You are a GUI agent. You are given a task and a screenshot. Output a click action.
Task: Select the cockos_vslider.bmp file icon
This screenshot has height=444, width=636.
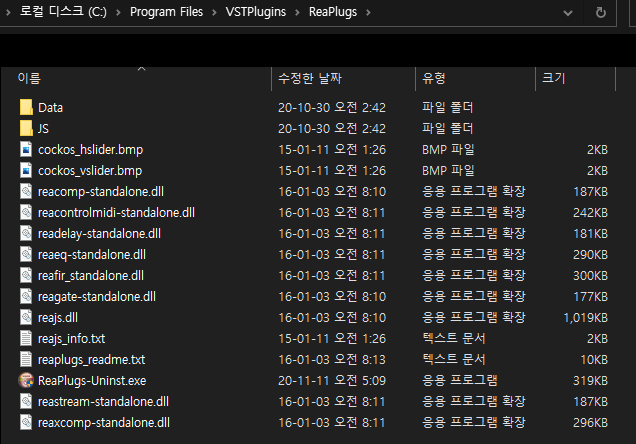[26, 171]
